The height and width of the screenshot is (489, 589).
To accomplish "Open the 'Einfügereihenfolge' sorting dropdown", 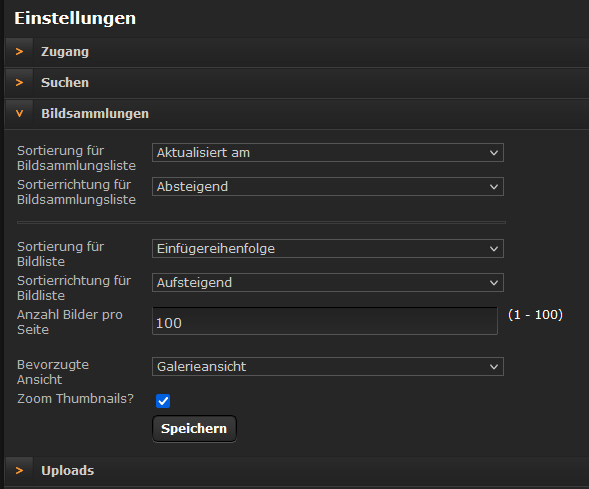I will (328, 249).
